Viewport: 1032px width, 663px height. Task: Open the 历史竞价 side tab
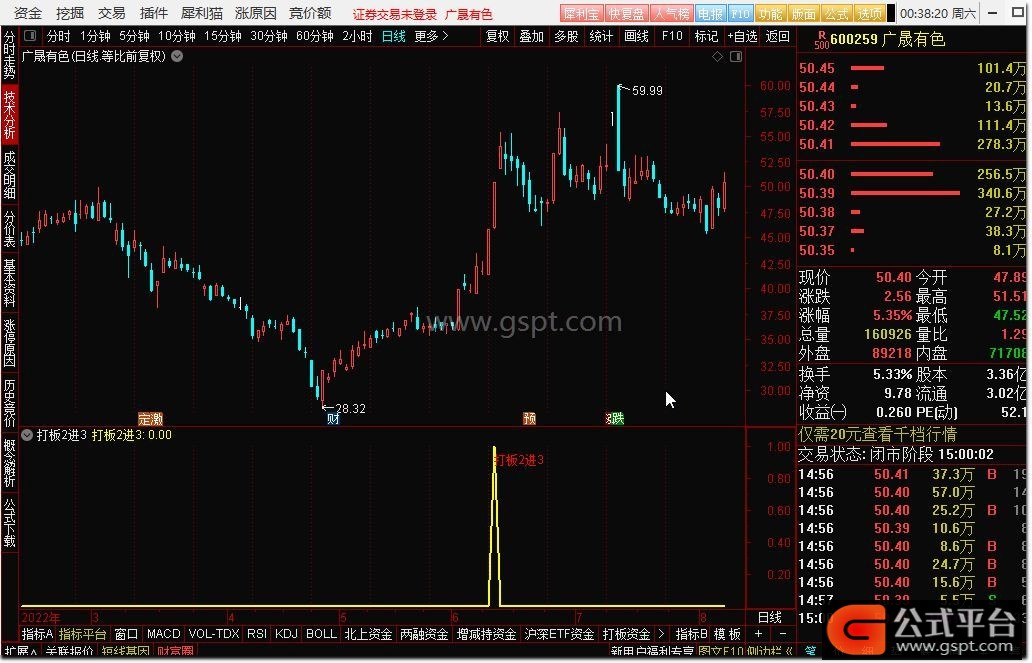(9, 403)
